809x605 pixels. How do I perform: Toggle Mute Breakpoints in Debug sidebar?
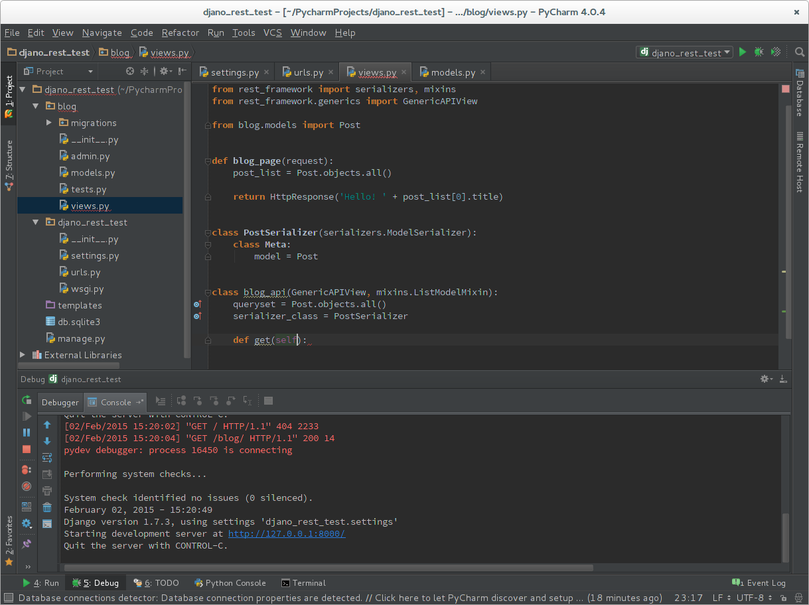point(26,486)
